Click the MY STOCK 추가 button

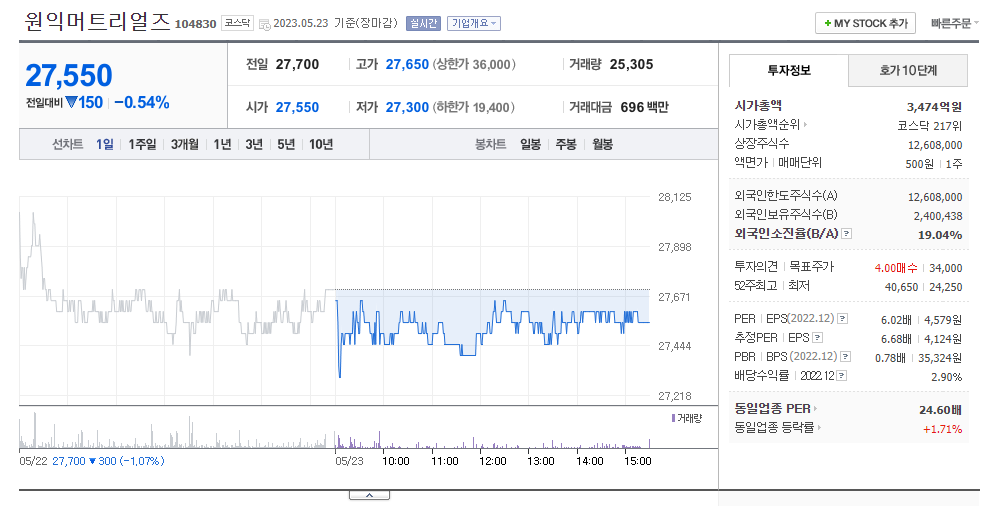pyautogui.click(x=865, y=23)
